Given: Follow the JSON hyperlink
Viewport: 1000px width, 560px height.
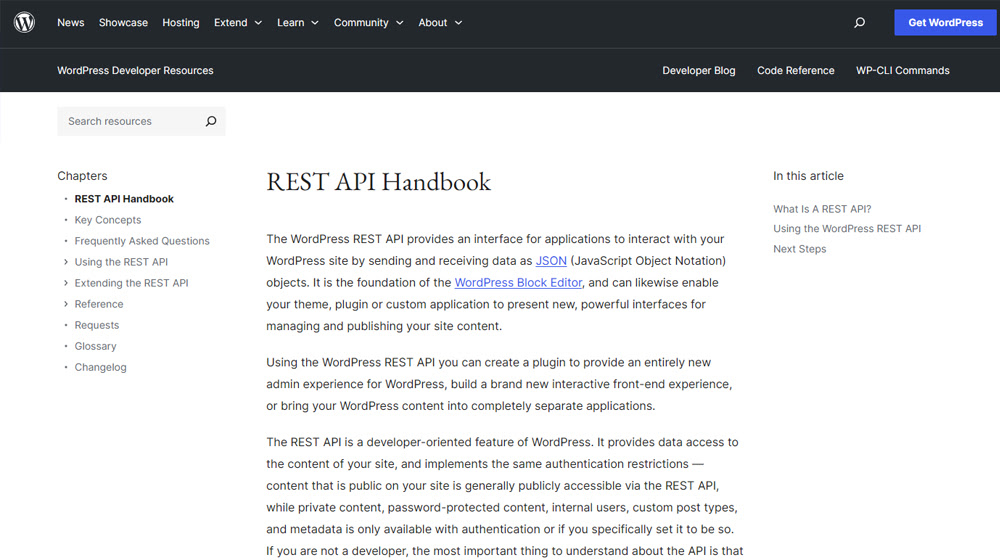Looking at the screenshot, I should tap(551, 261).
